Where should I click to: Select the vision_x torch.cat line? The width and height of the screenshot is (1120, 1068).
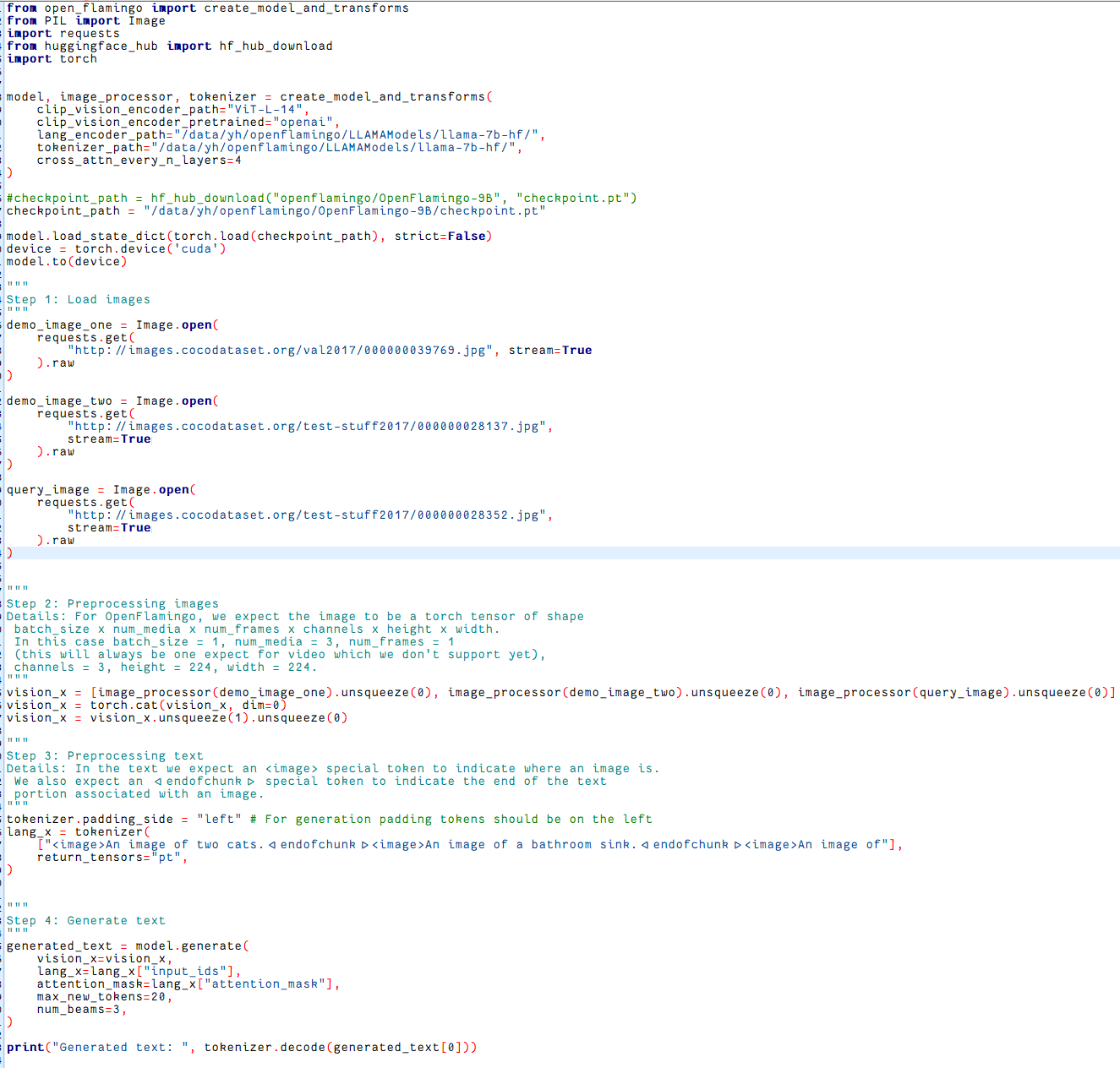click(x=144, y=705)
